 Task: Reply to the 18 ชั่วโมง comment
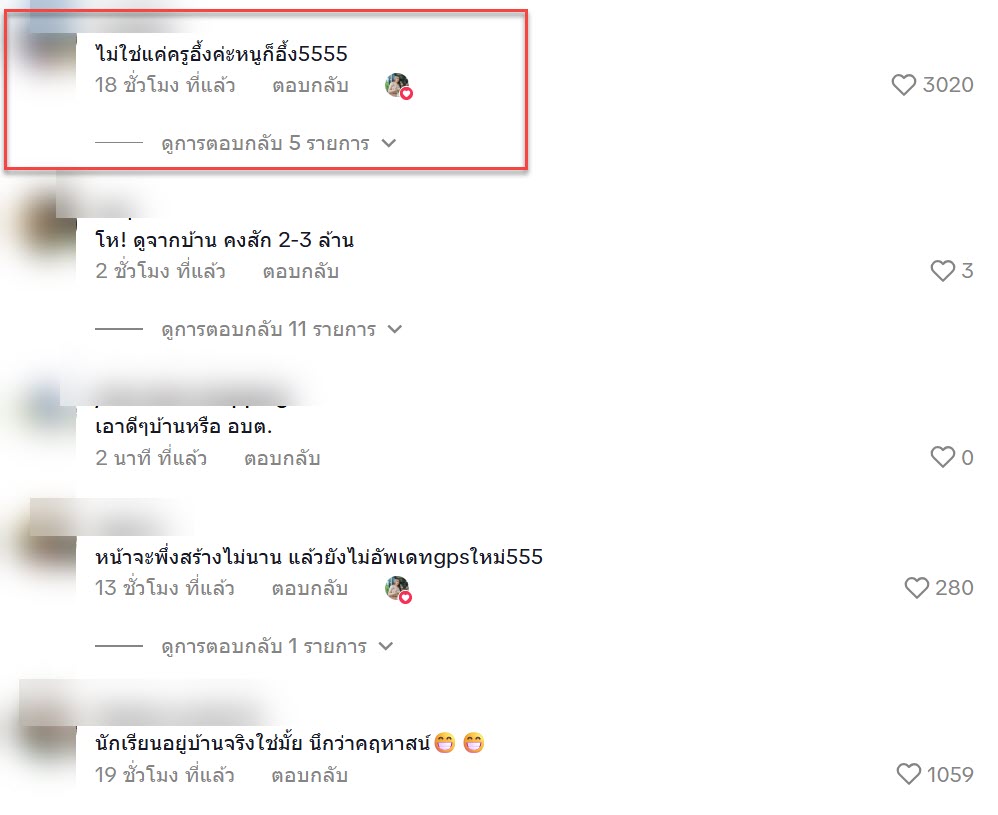pyautogui.click(x=311, y=85)
